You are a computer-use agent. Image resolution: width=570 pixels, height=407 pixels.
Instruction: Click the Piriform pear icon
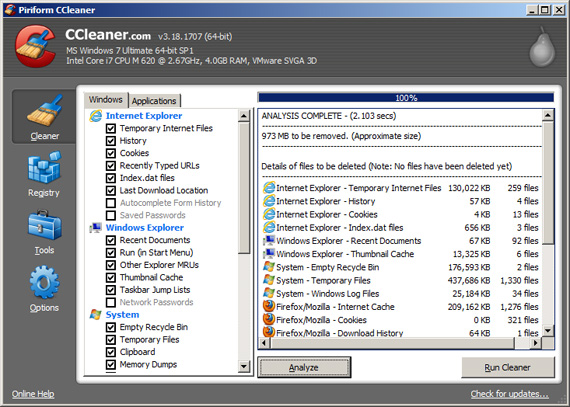coord(542,47)
